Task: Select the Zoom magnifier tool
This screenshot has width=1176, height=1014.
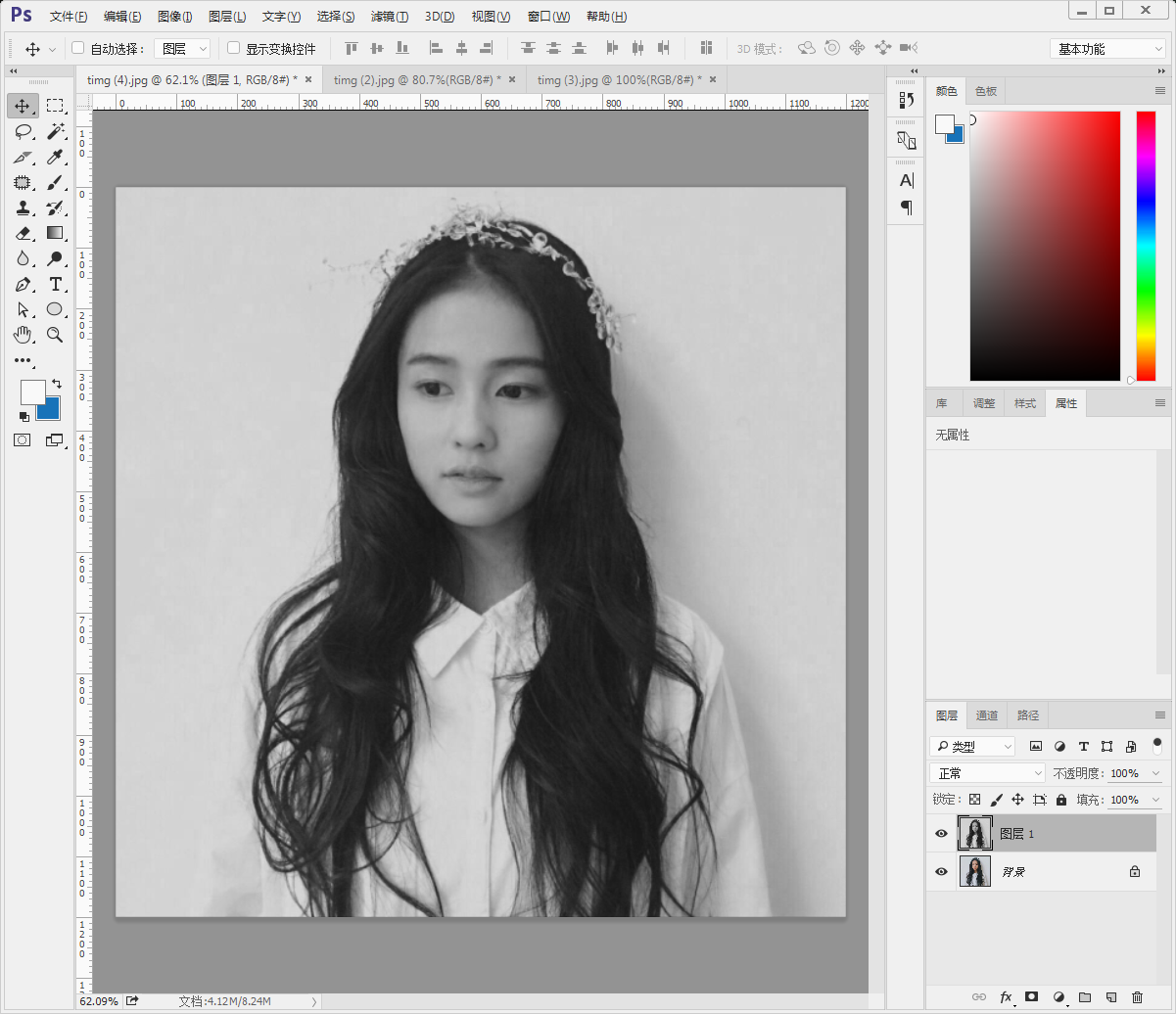Action: pyautogui.click(x=55, y=335)
